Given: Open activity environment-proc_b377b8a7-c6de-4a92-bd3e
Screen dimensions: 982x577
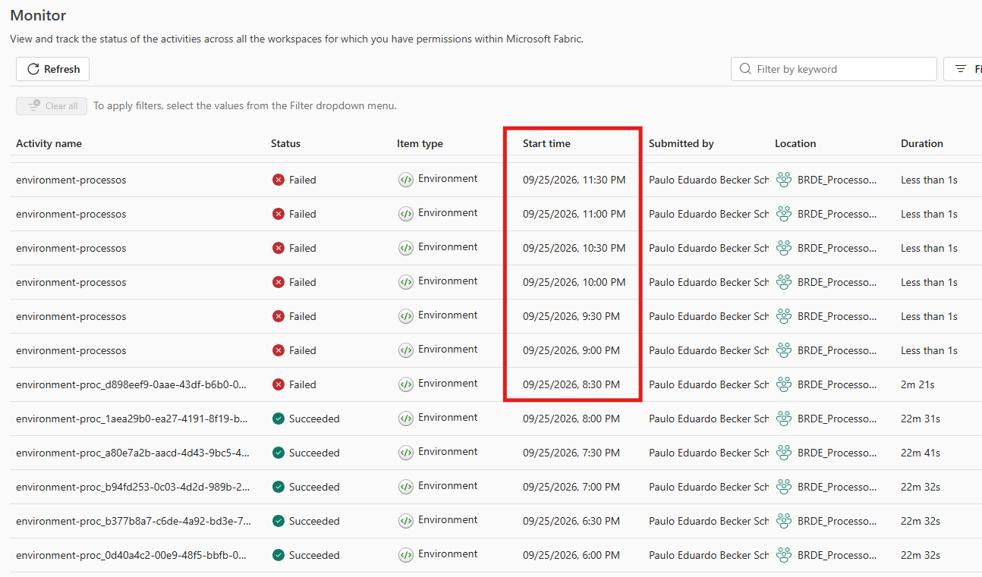Looking at the screenshot, I should tap(133, 521).
